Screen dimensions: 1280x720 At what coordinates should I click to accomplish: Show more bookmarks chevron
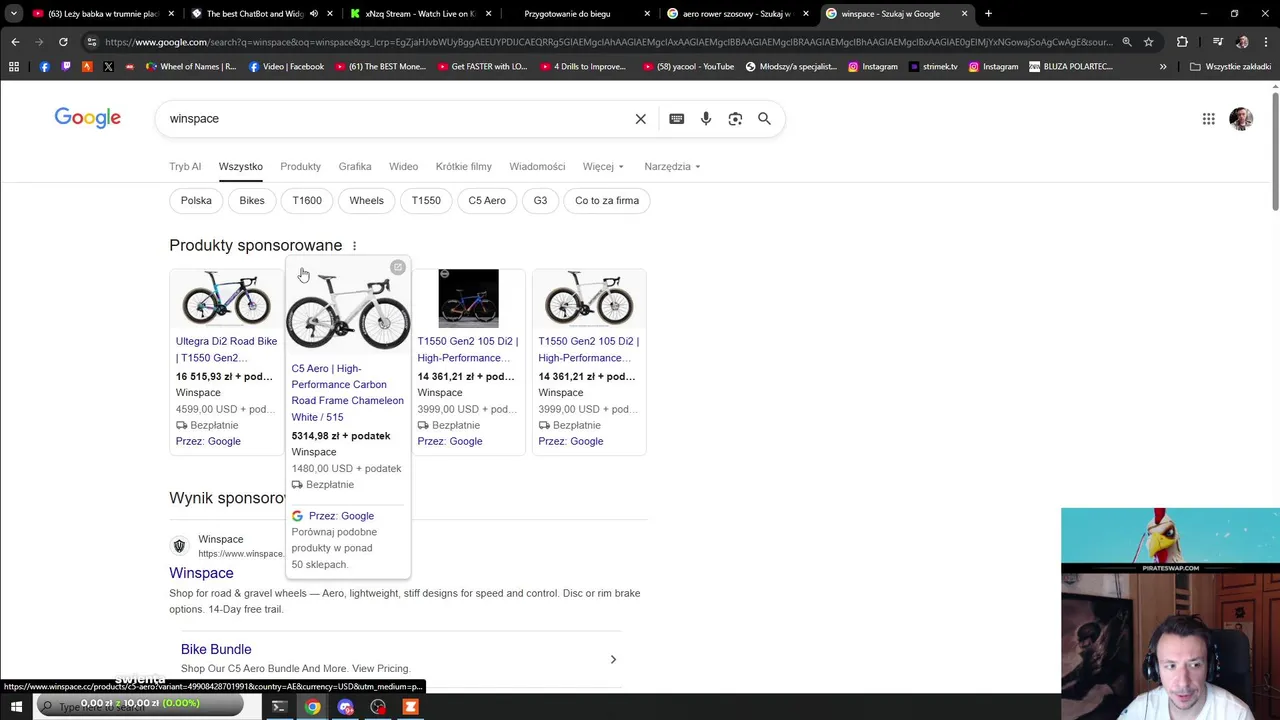click(1163, 67)
